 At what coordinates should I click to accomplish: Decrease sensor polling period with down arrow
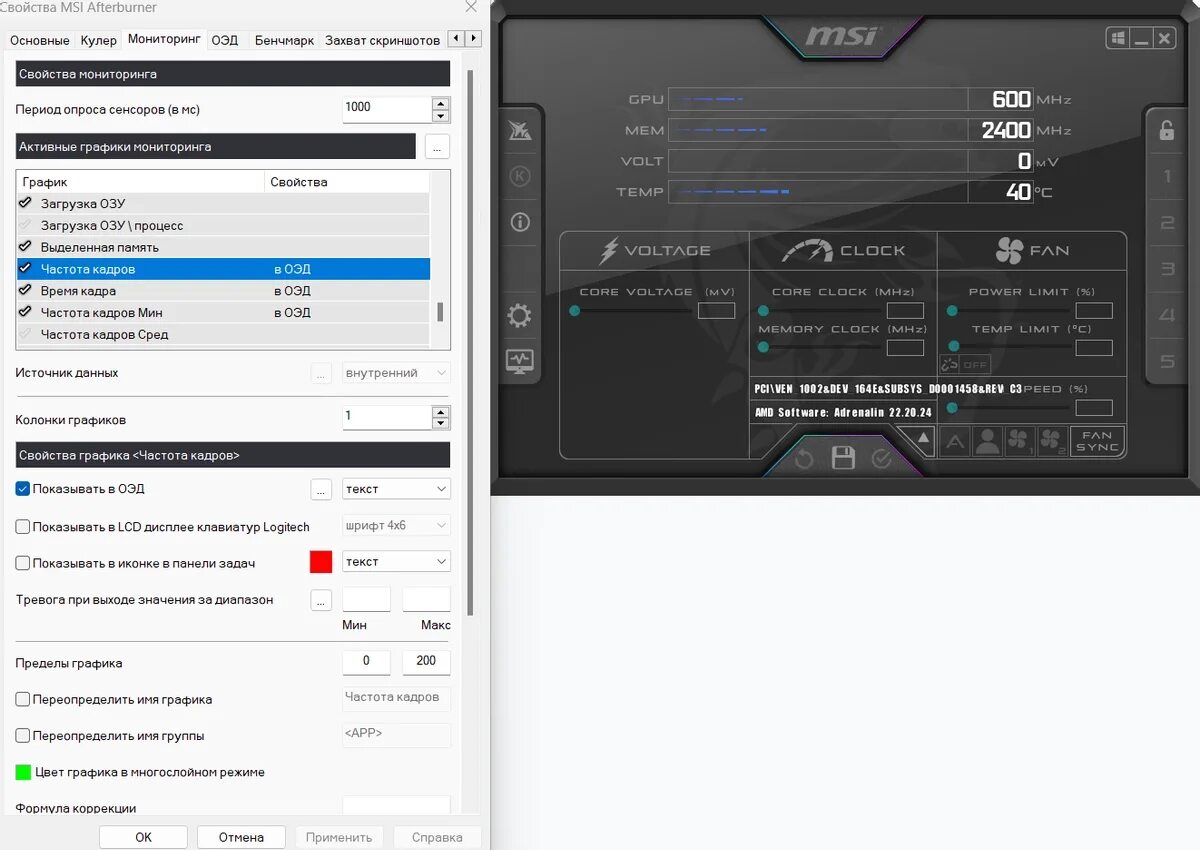[x=441, y=115]
